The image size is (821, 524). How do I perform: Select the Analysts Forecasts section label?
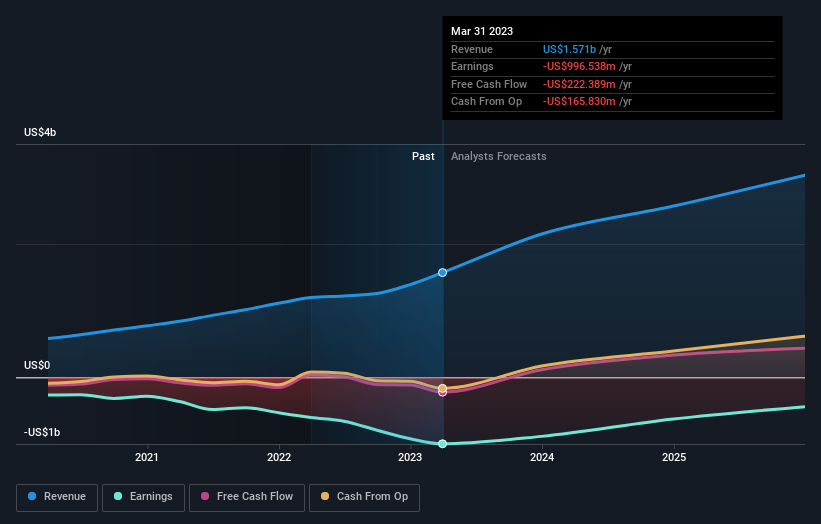pos(498,156)
